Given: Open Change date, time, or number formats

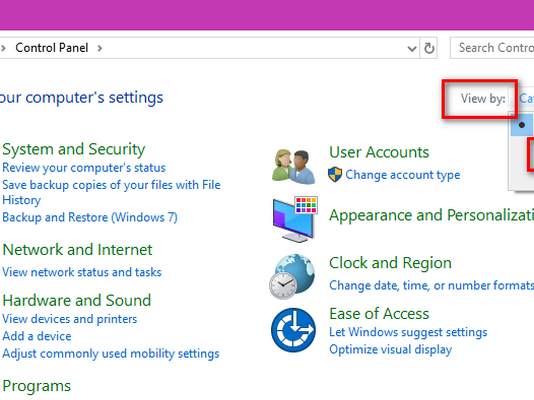Looking at the screenshot, I should point(431,285).
